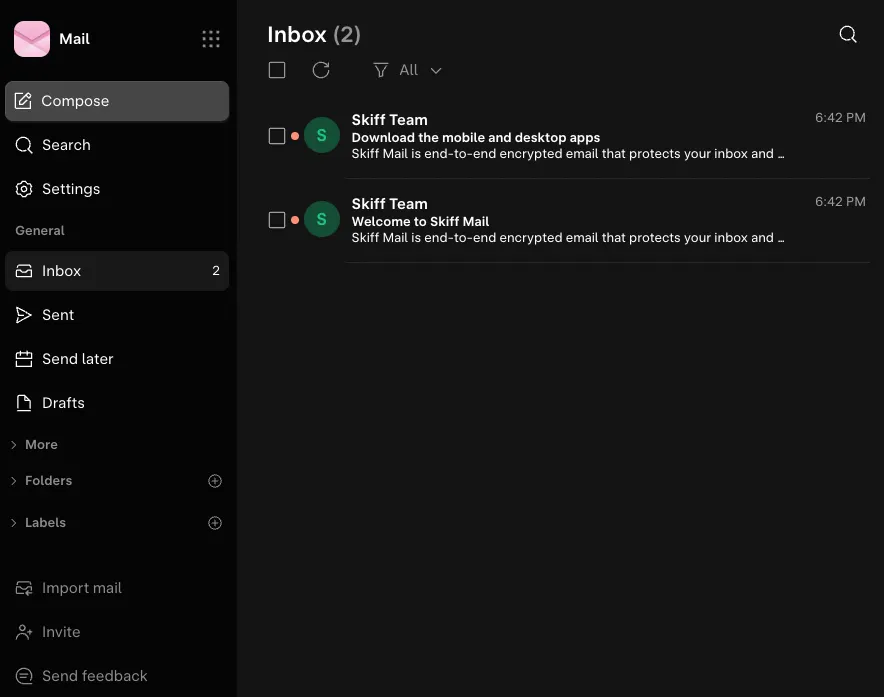Screen dimensions: 884x697
Task: Click the Compose button
Action: 117,101
